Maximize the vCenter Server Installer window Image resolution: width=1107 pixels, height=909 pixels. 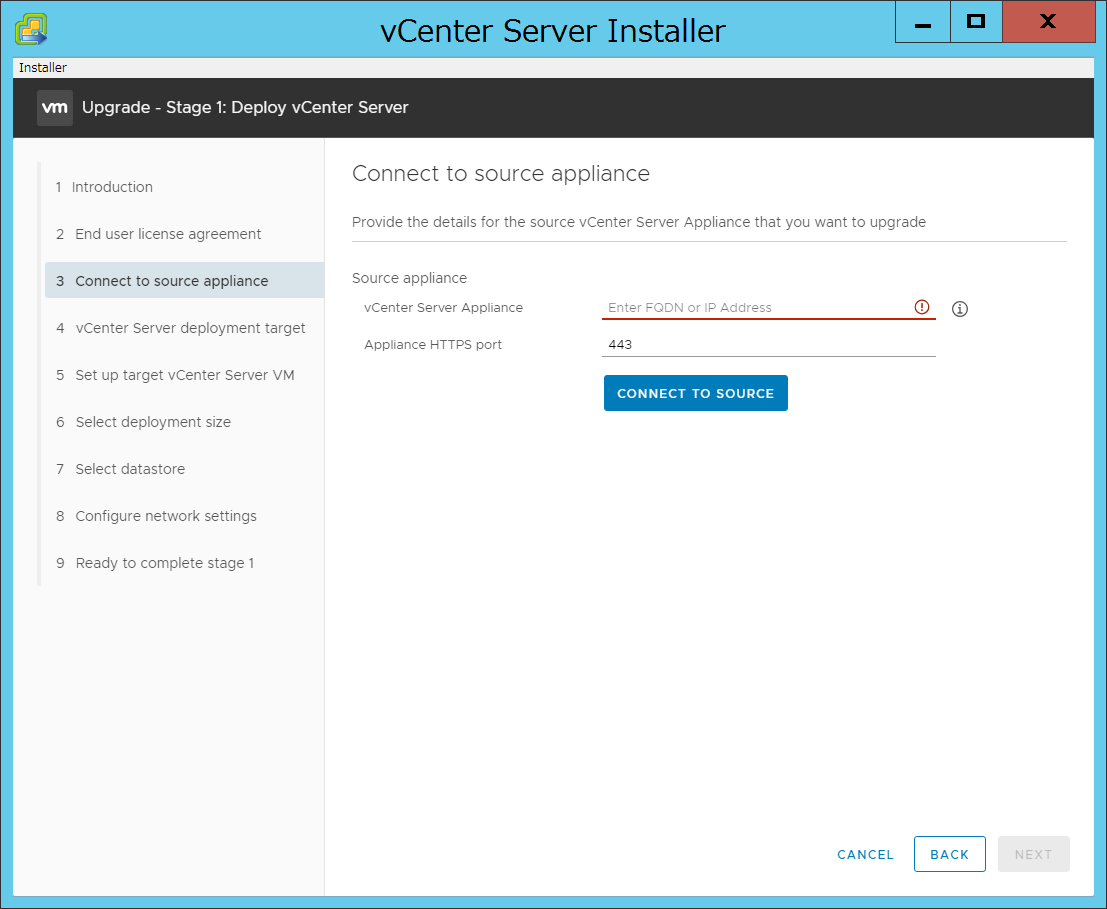[976, 22]
